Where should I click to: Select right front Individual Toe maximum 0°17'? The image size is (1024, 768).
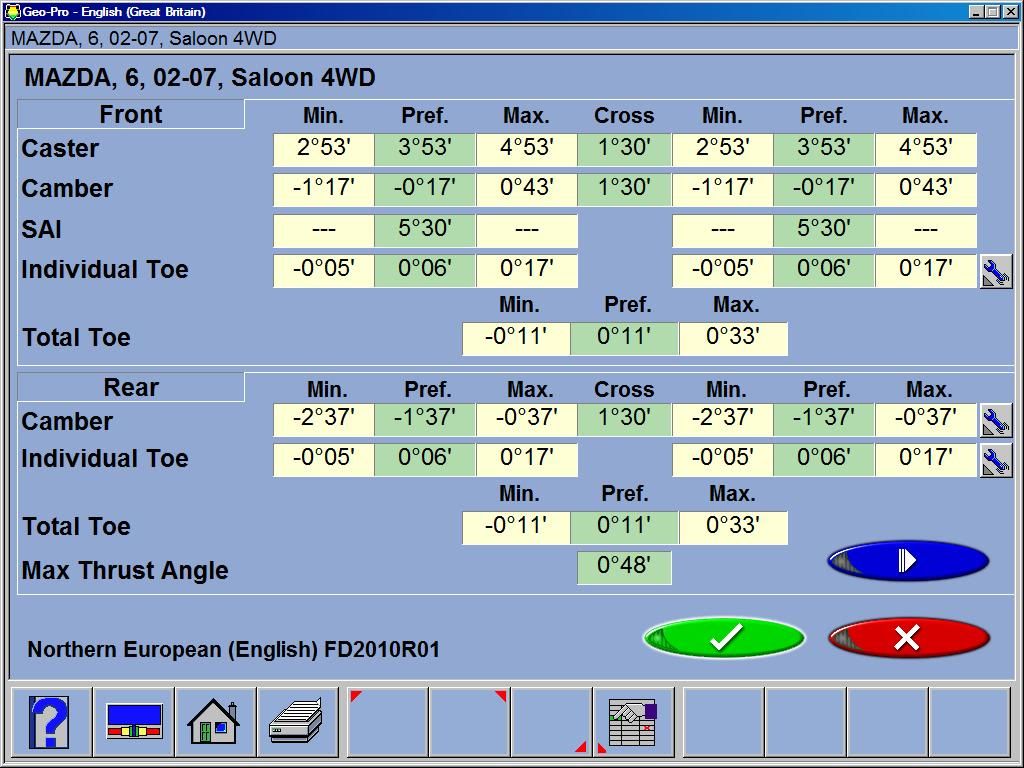point(925,271)
